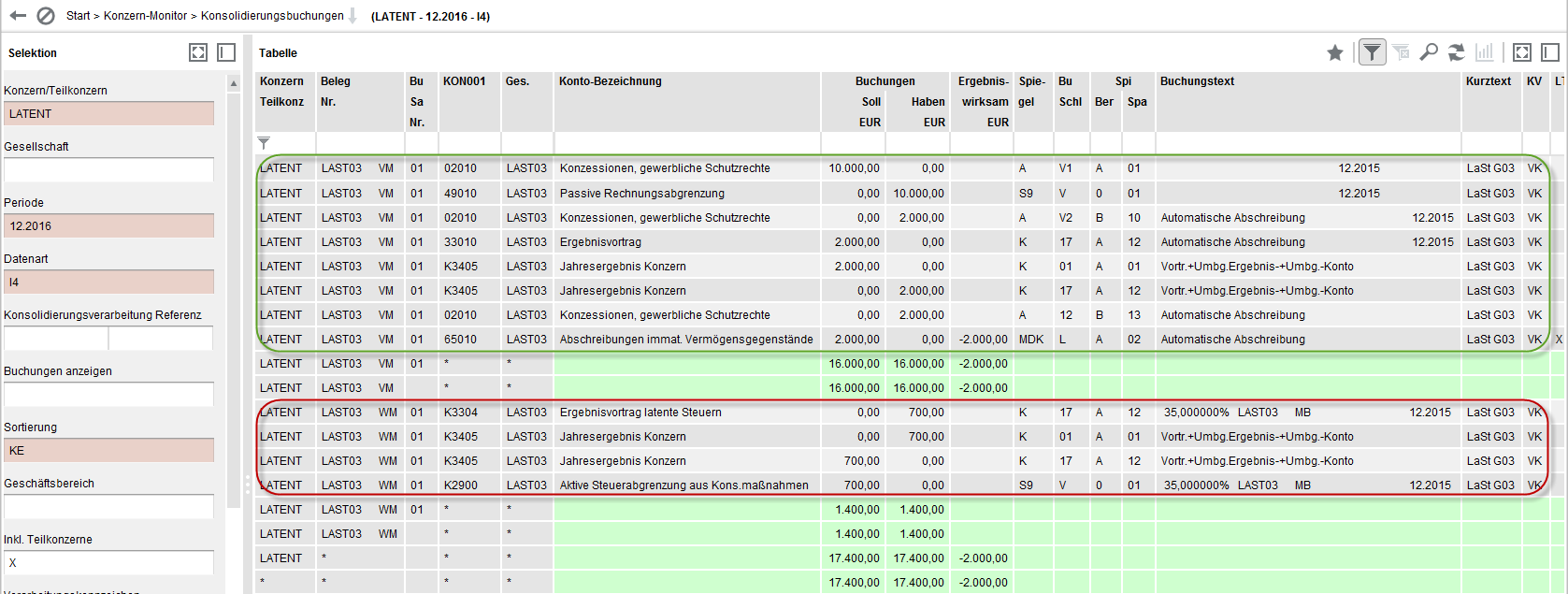Screen dimensions: 1568x594
Task: Click the Buchungstext column header
Action: (1197, 81)
